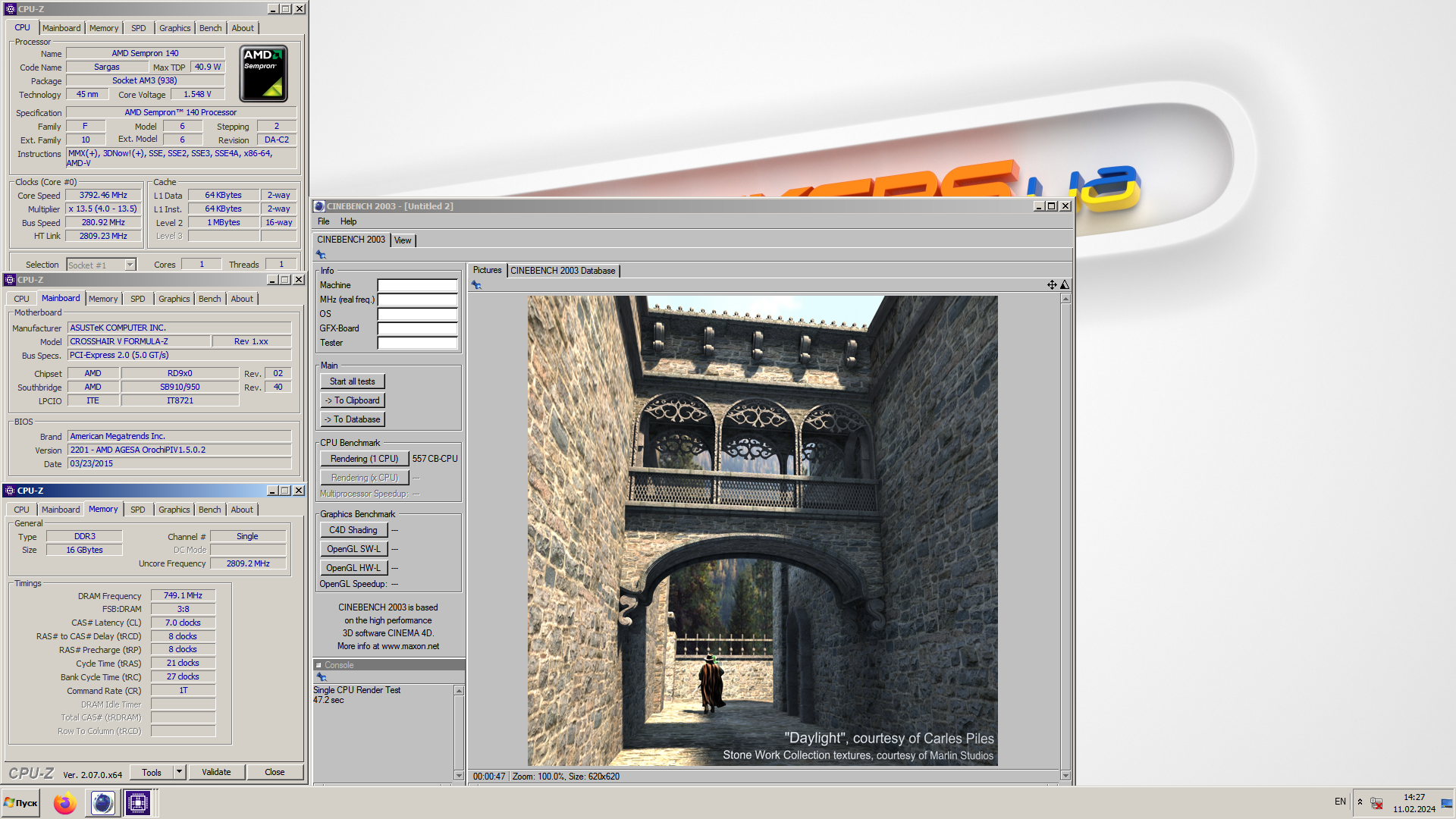
Task: Click the rendered Daylight image
Action: (762, 531)
